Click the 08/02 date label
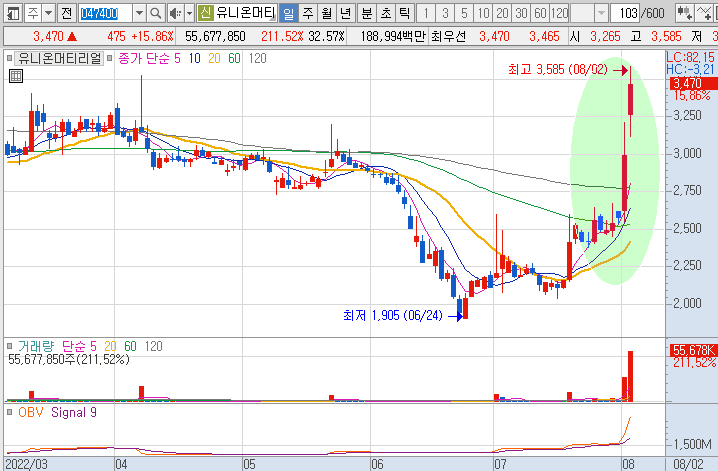 pyautogui.click(x=688, y=464)
